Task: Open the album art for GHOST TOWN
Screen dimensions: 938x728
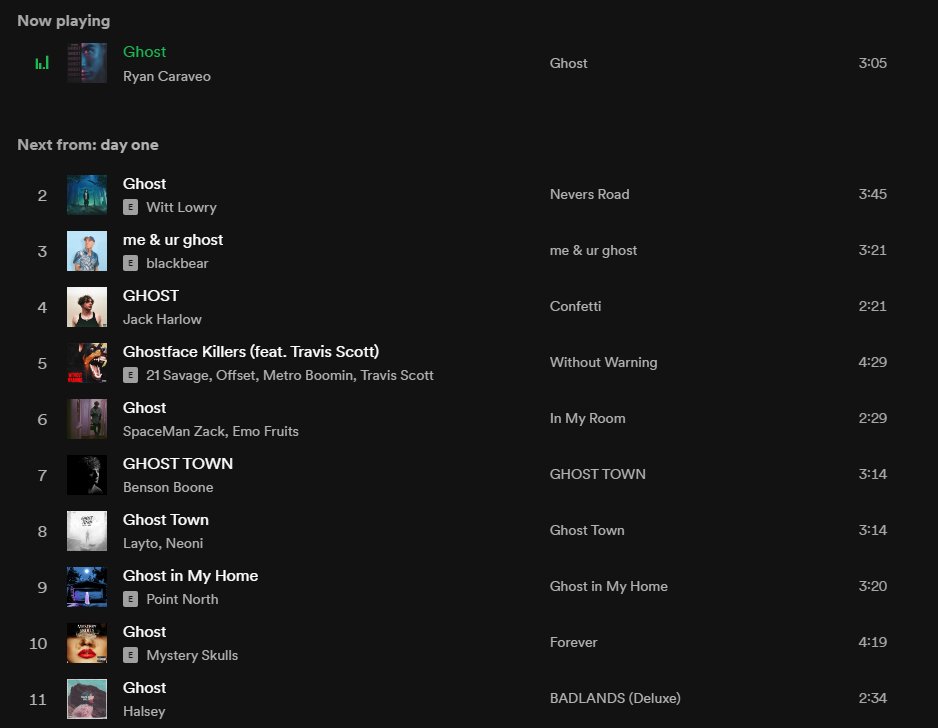Action: (87, 475)
